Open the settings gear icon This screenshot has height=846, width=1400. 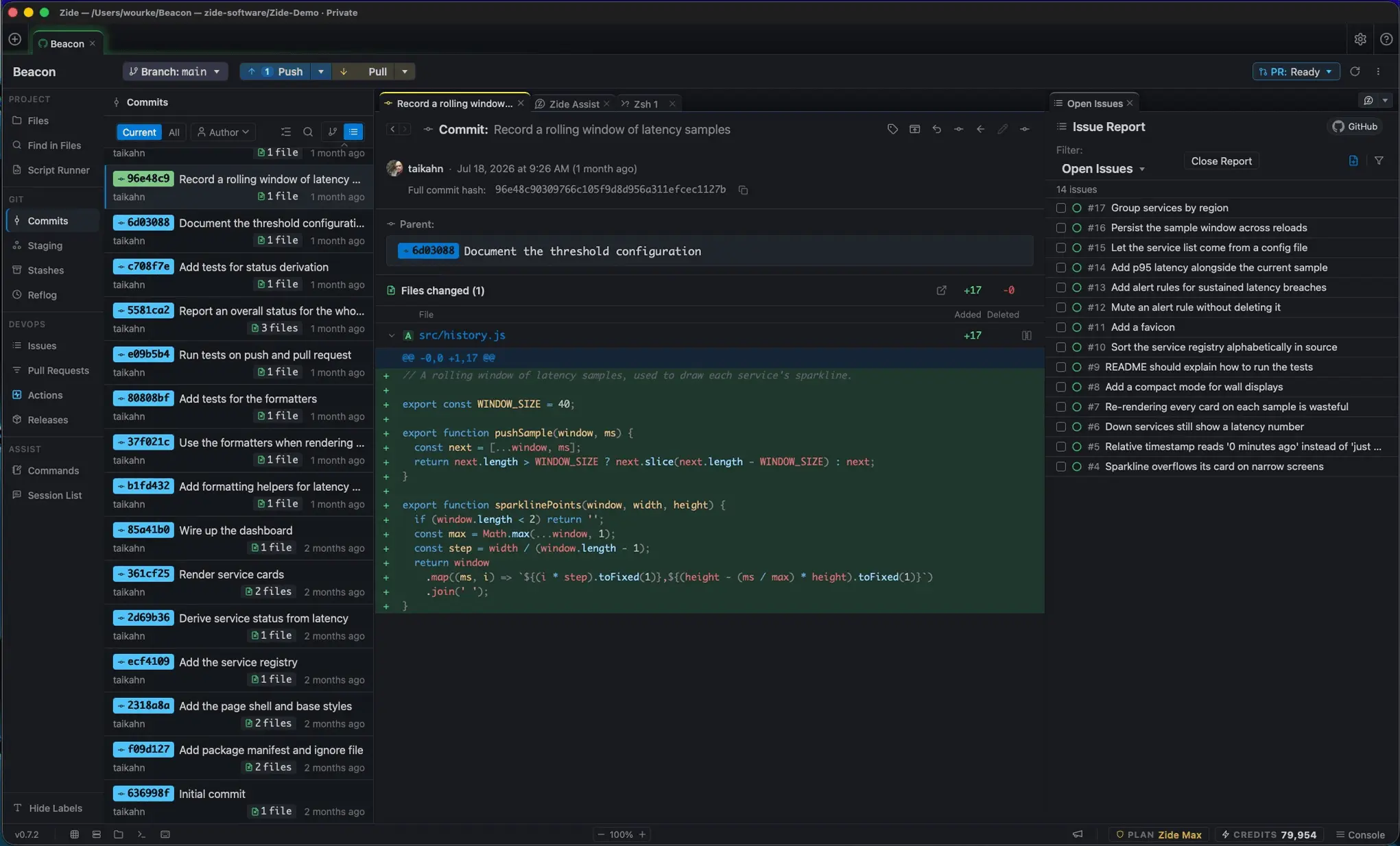point(1360,39)
